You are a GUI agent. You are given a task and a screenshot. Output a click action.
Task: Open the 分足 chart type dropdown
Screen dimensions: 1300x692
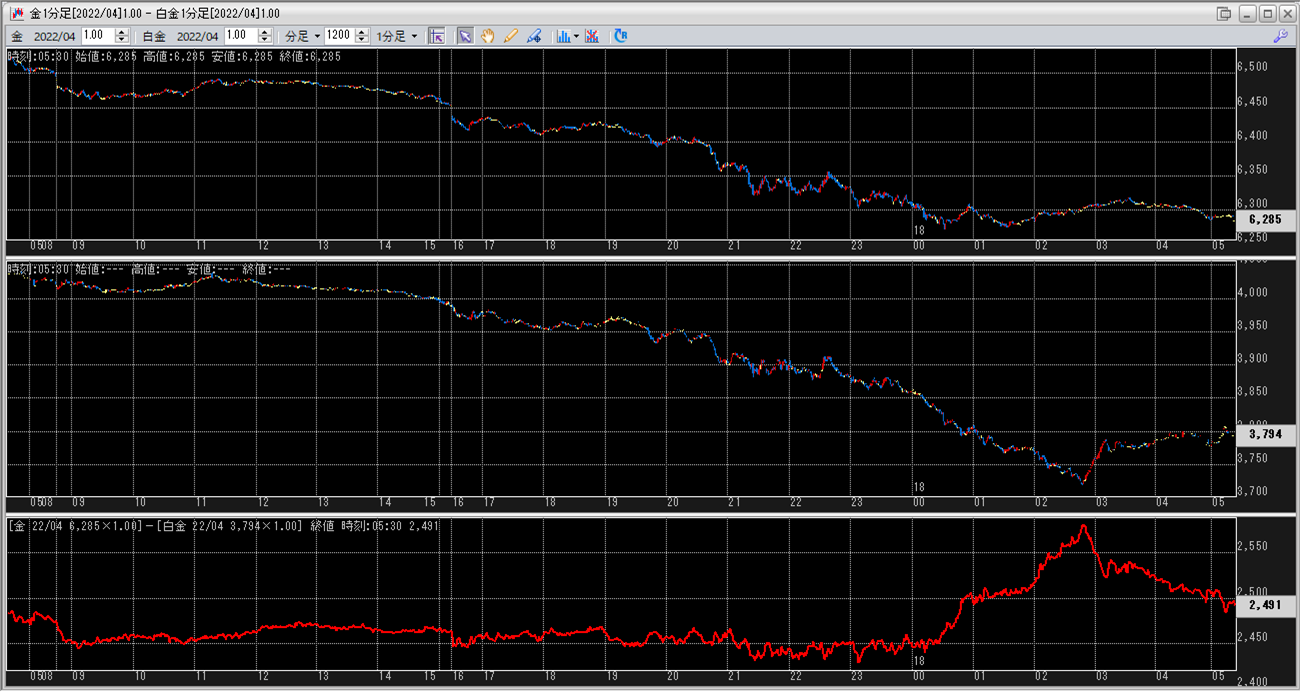(303, 36)
